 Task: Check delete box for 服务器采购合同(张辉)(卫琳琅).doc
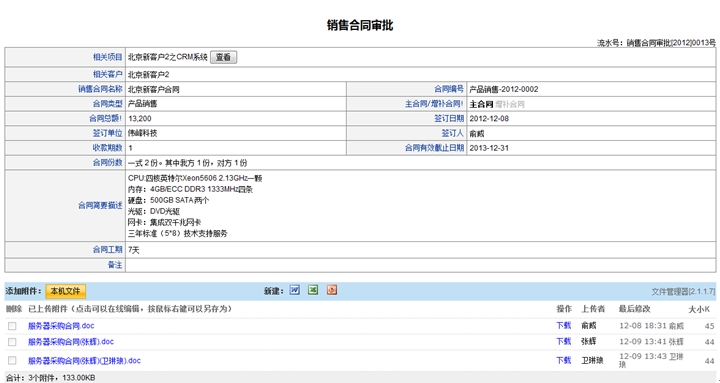pos(12,361)
